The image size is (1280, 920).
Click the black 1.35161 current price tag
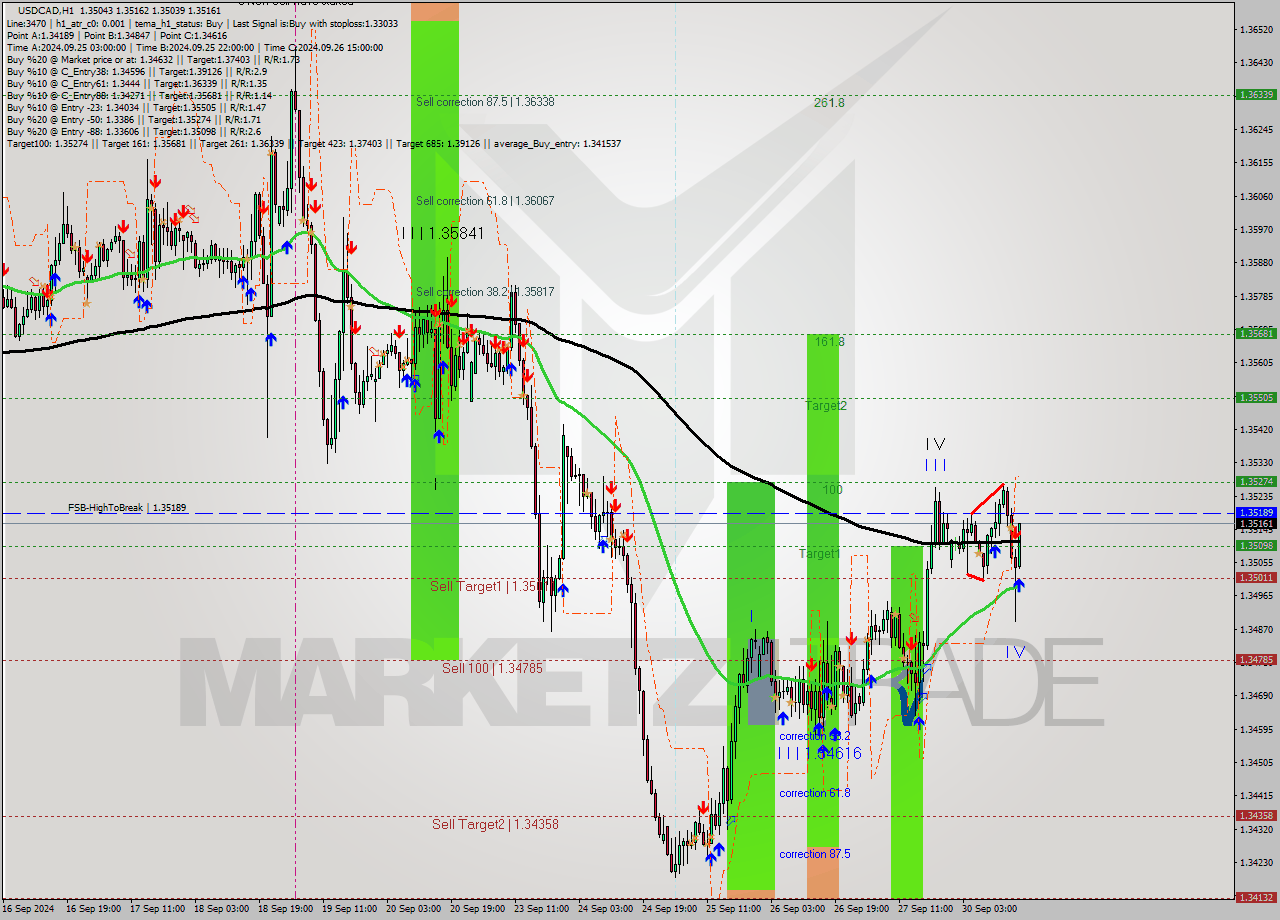pos(1256,523)
